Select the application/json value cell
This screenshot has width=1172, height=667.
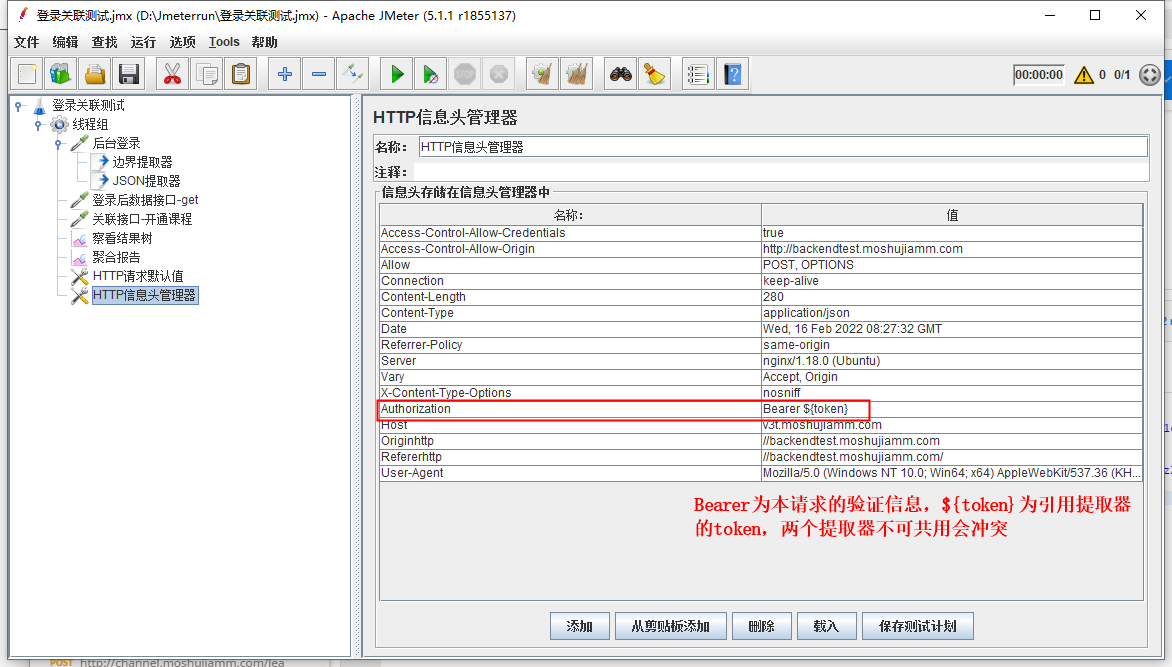click(x=952, y=313)
